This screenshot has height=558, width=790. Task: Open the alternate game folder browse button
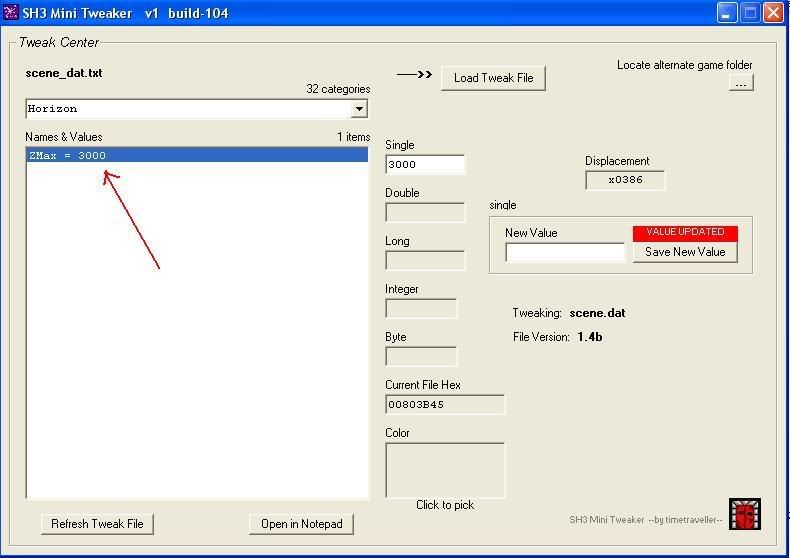[741, 83]
